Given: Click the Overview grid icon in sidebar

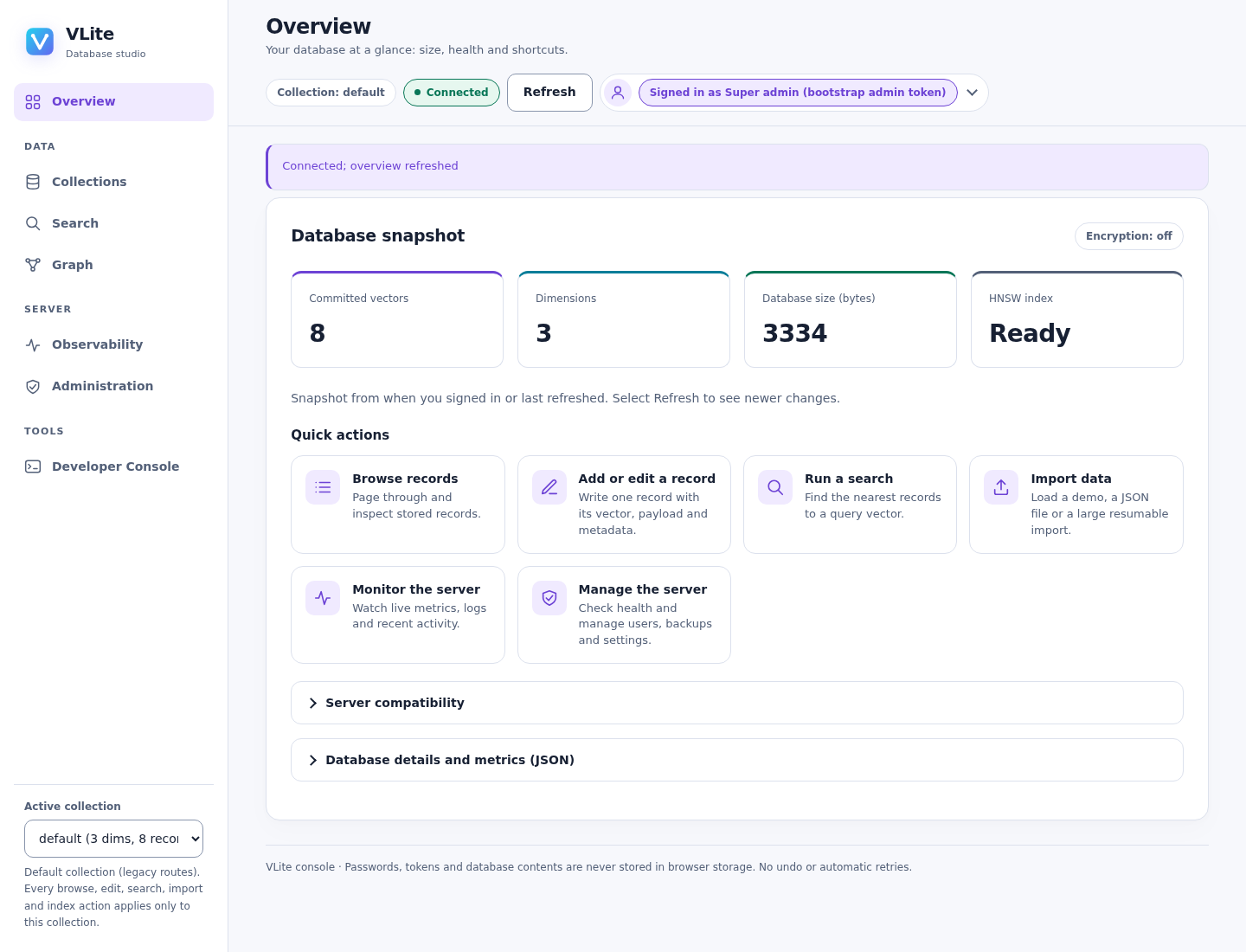Looking at the screenshot, I should [33, 102].
